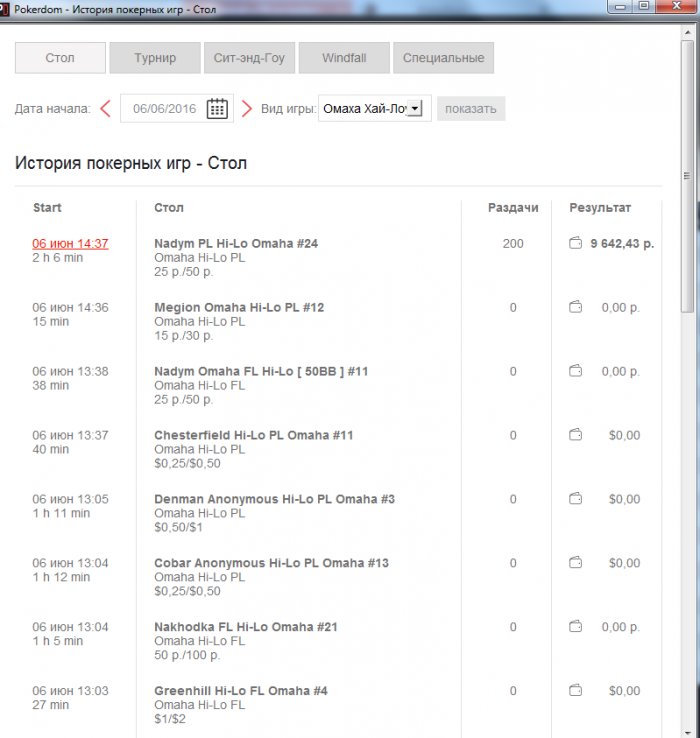The height and width of the screenshot is (738, 700).
Task: Click the показать button
Action: pos(471,109)
